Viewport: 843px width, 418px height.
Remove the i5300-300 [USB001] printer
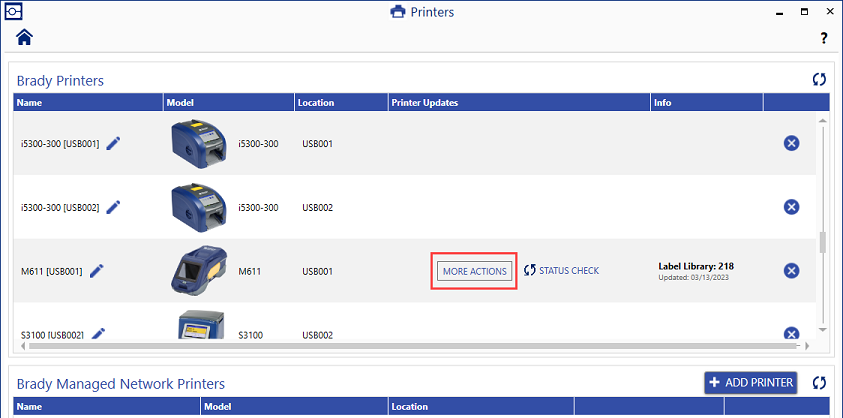tap(791, 143)
